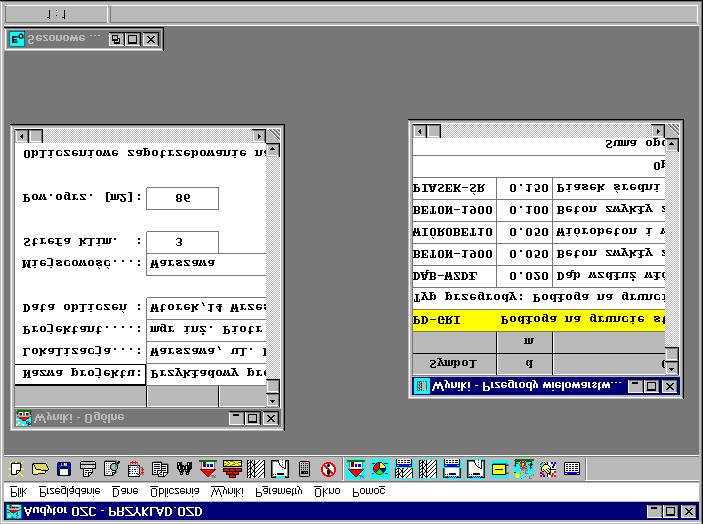This screenshot has width=703, height=524.
Task: Click the calendar-style icon with red marks
Action: point(135,469)
